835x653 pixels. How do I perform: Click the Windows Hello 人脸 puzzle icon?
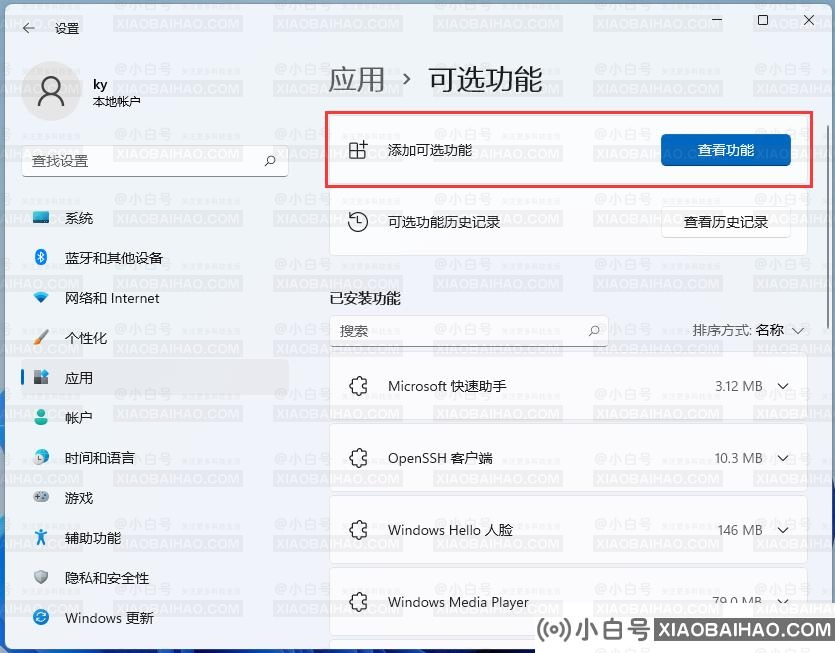pos(358,529)
